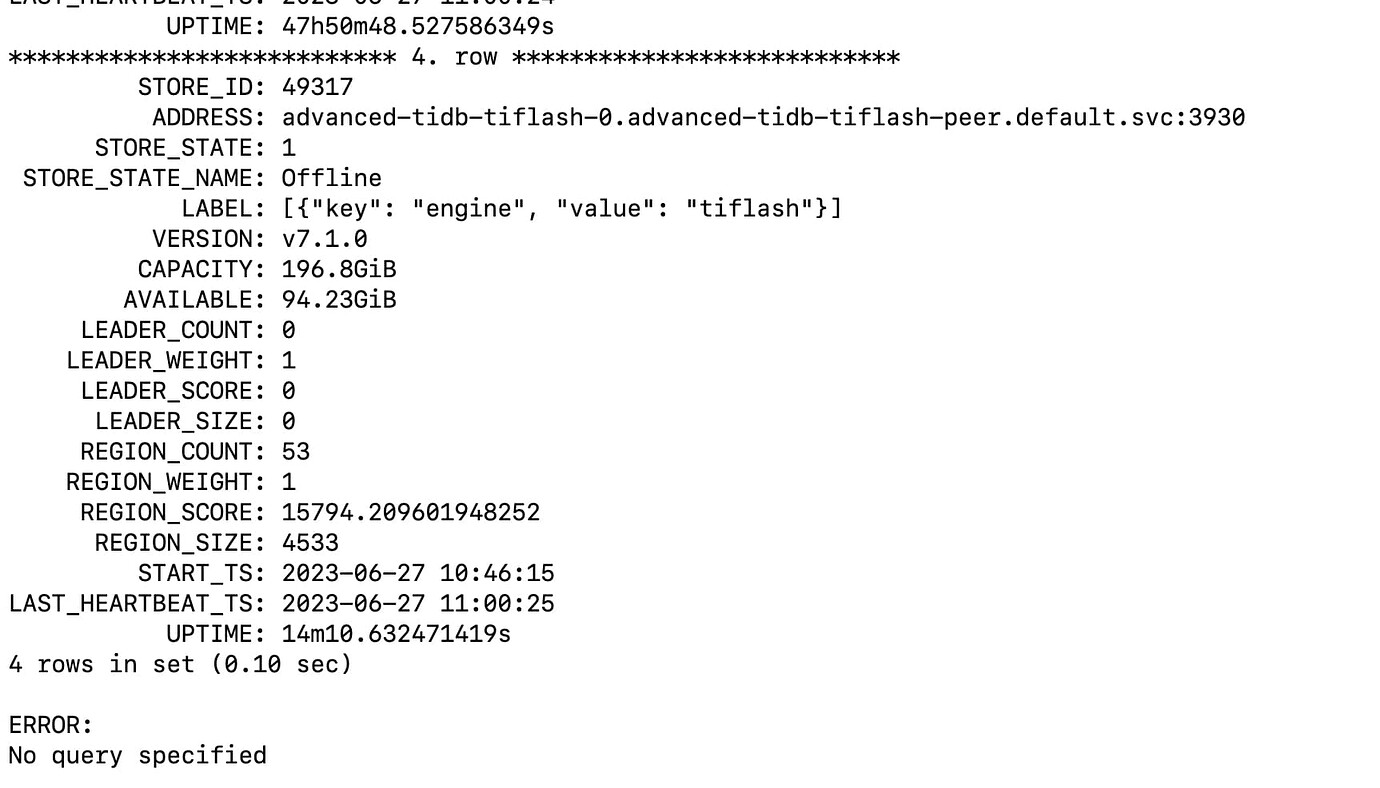Viewport: 1380px width, 788px height.
Task: Click the REGION_SCORE value 15794.209601948252
Action: point(411,512)
